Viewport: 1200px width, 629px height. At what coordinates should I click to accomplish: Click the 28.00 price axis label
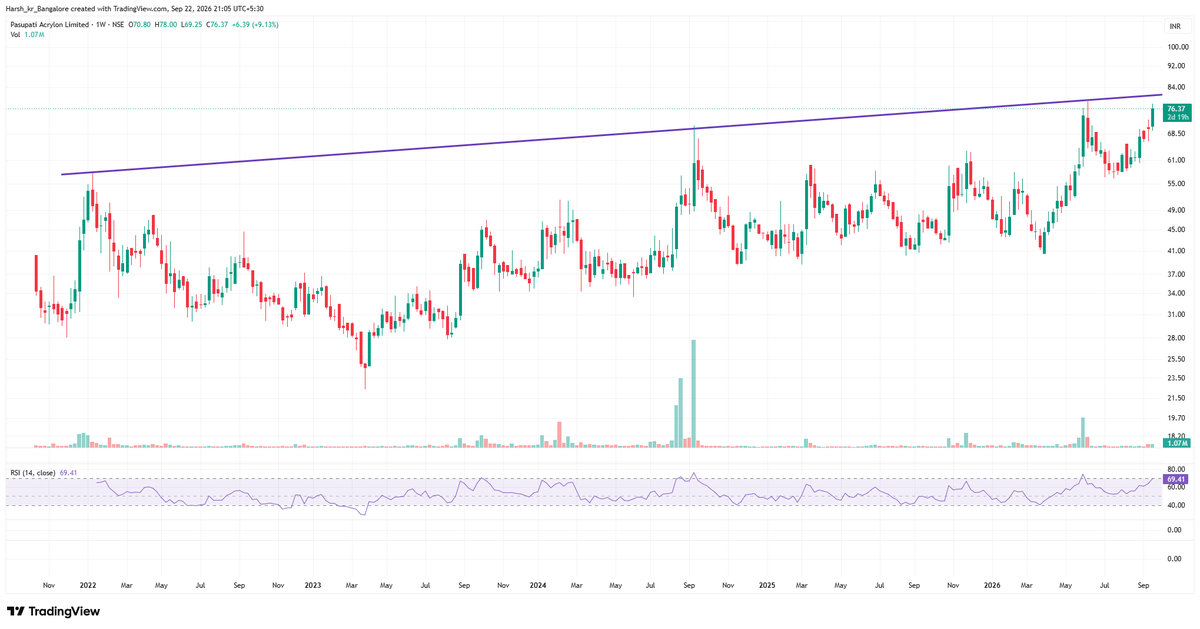pyautogui.click(x=1176, y=337)
